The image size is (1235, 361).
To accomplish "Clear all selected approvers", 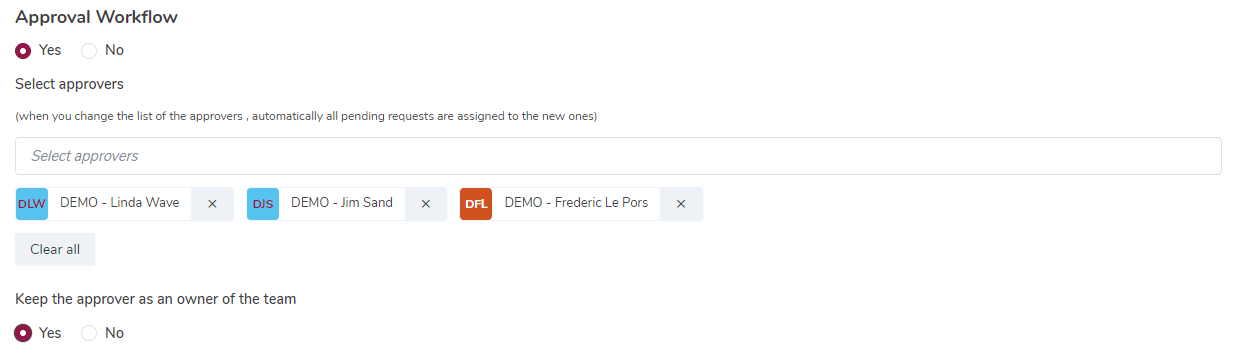I will 55,250.
